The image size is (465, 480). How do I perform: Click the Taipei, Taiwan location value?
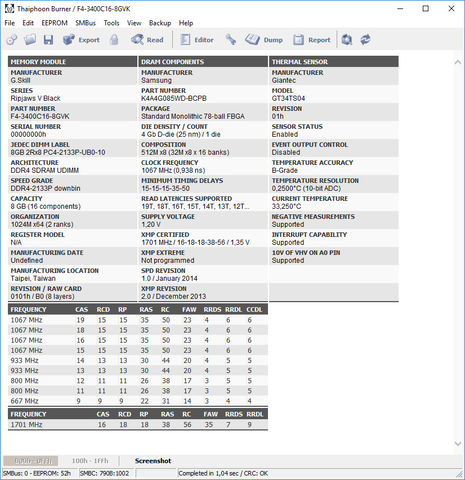point(33,278)
